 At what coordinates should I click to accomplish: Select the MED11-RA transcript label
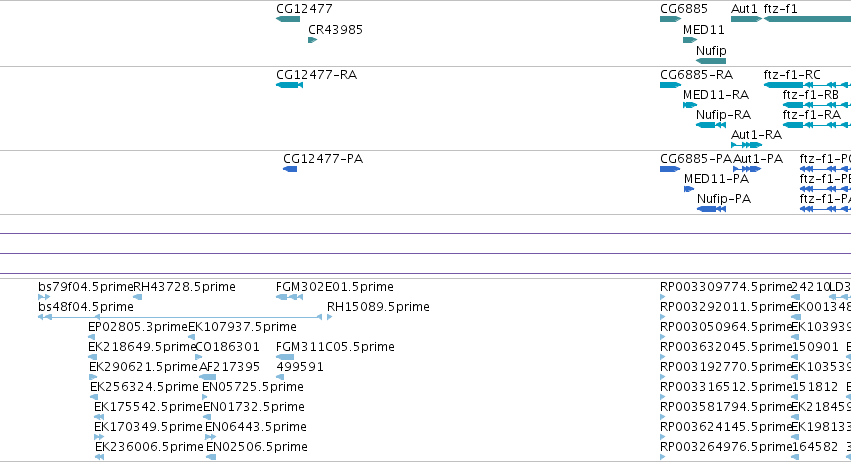pos(716,94)
